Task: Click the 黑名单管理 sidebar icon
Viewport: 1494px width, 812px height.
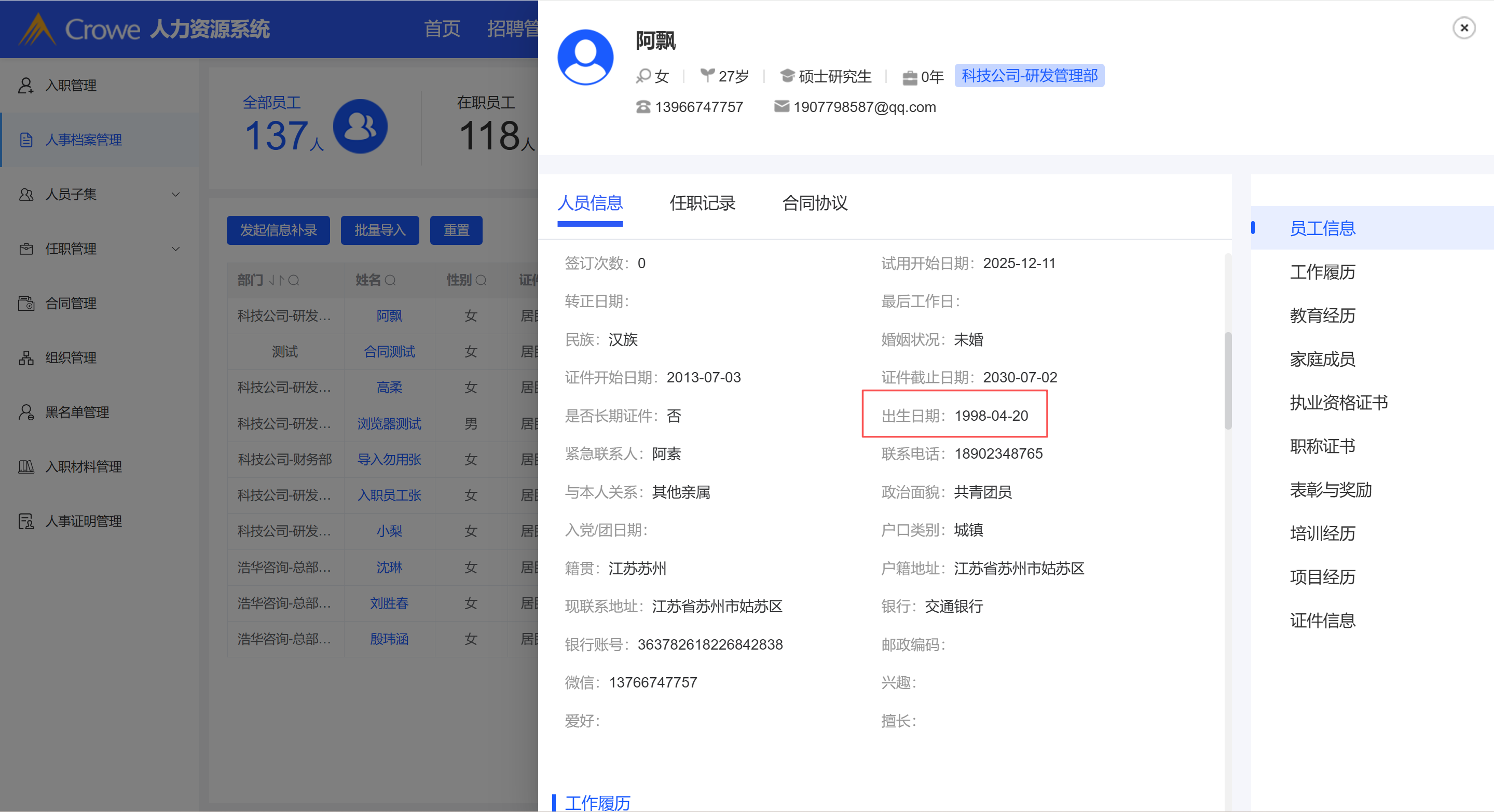Action: 25,412
